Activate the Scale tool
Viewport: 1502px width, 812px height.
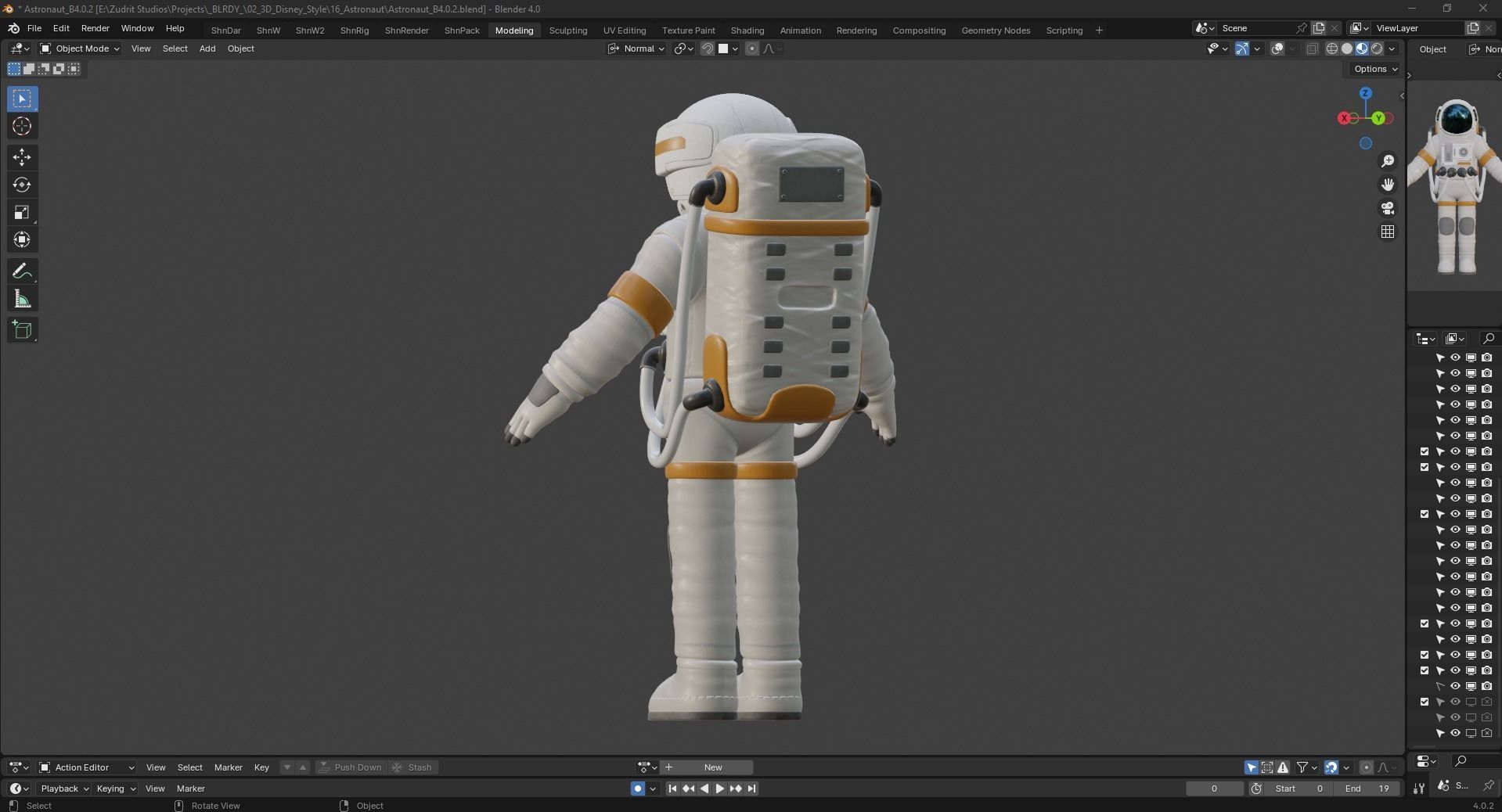pyautogui.click(x=22, y=212)
